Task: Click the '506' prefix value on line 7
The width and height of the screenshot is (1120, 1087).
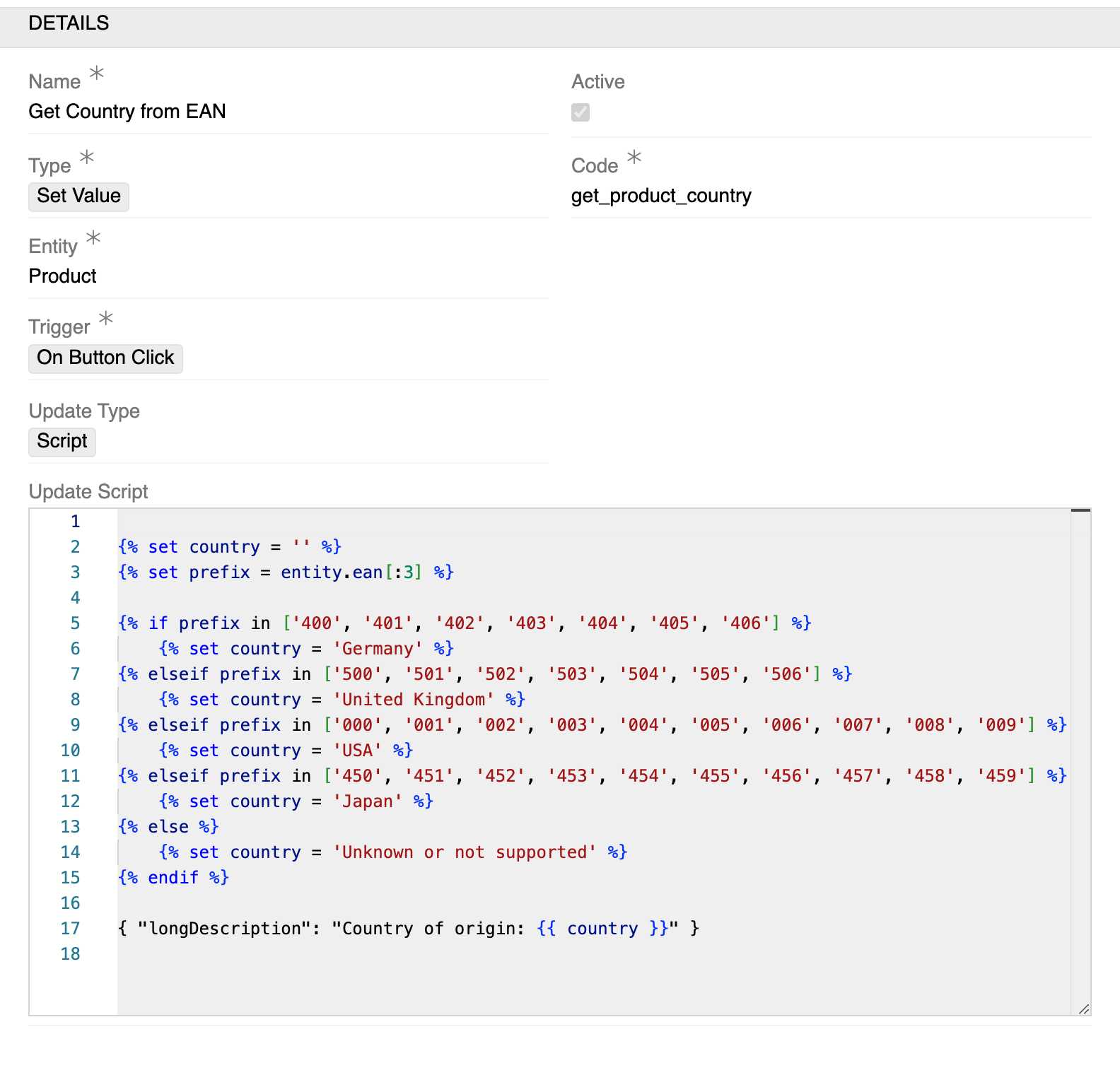Action: click(x=786, y=674)
